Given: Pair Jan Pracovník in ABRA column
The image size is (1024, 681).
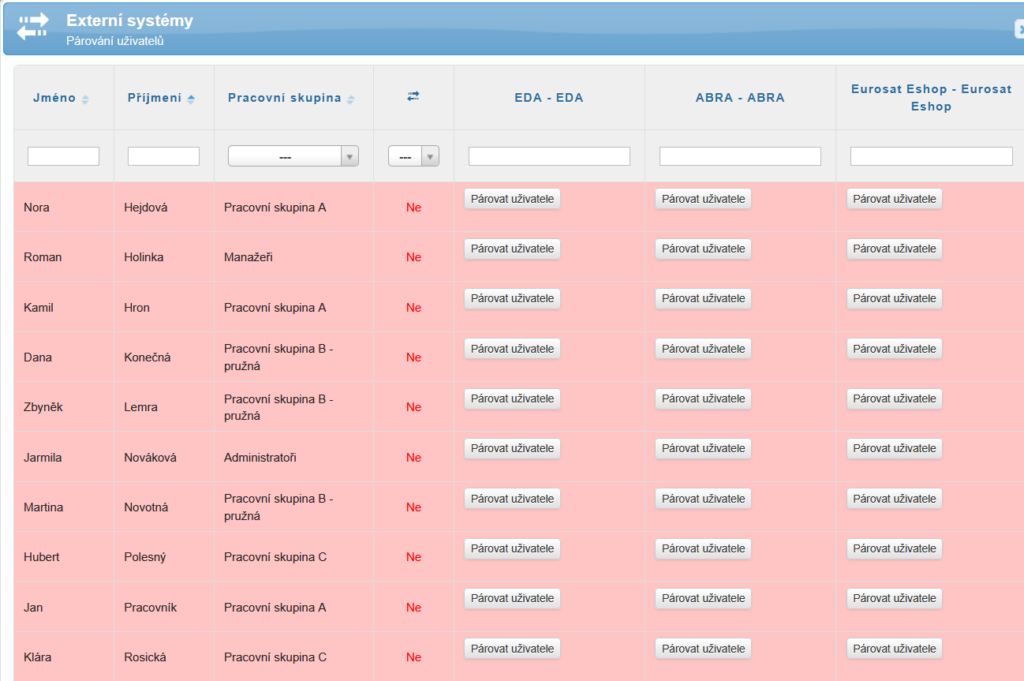Looking at the screenshot, I should pyautogui.click(x=703, y=598).
